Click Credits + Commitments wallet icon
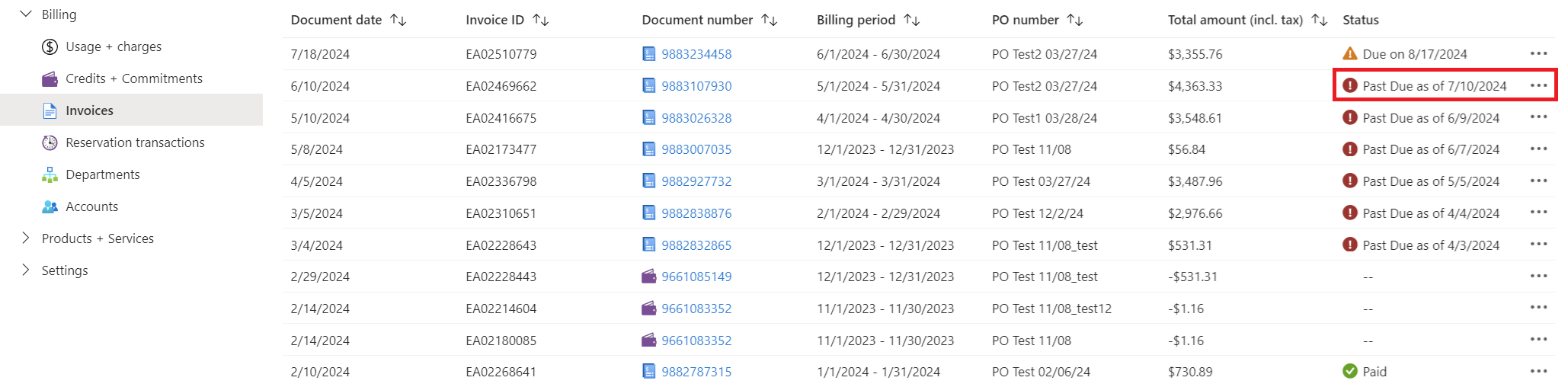The width and height of the screenshot is (1568, 387). coord(50,79)
